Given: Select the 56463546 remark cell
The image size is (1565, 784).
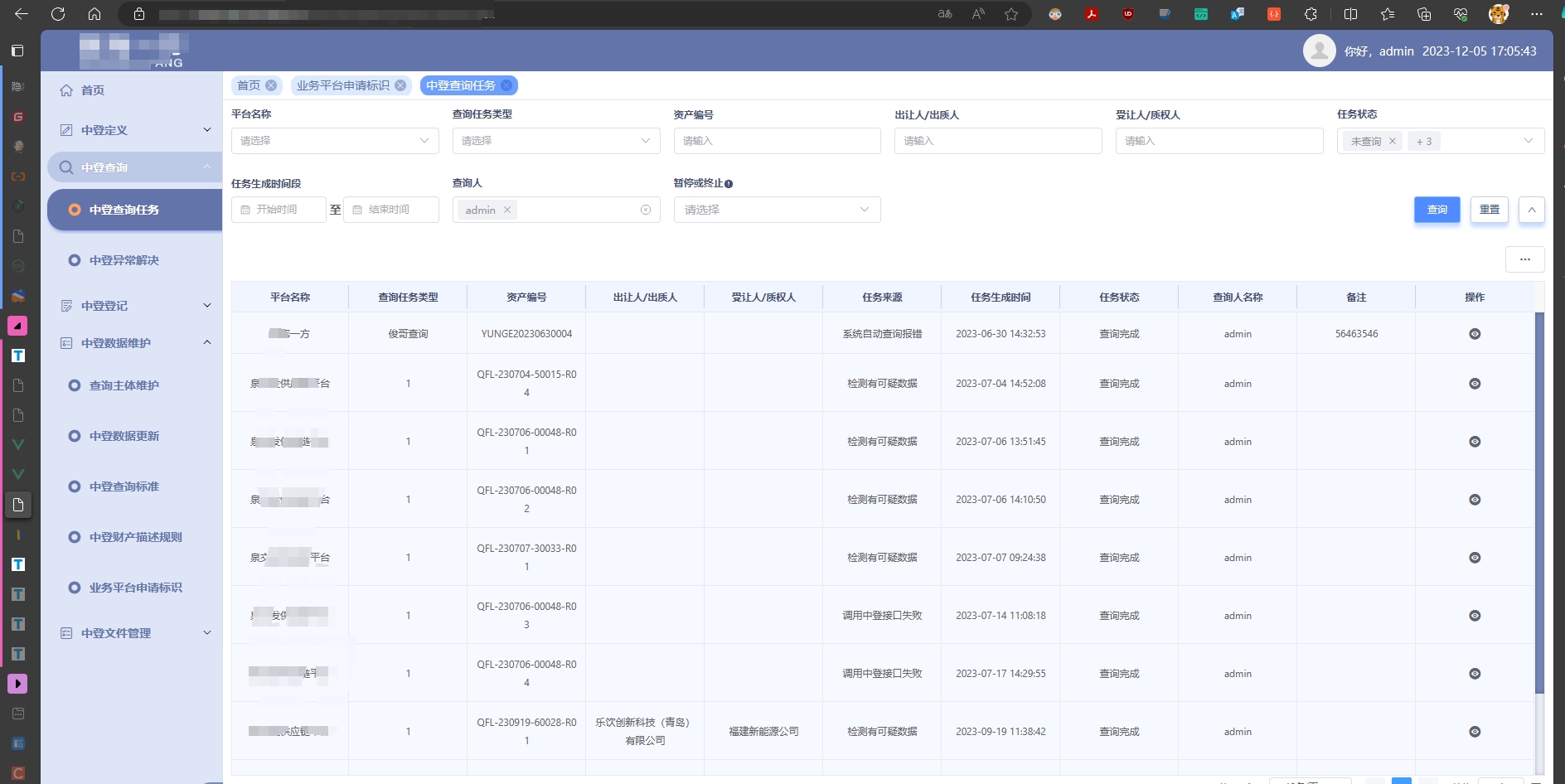Looking at the screenshot, I should click(1356, 334).
